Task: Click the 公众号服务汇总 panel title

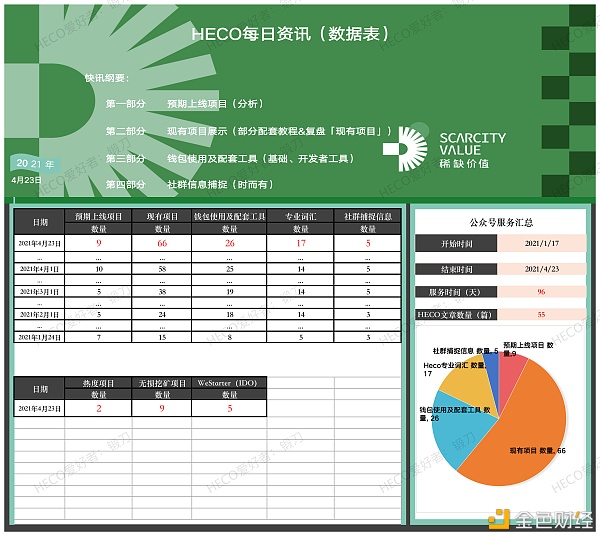Action: pyautogui.click(x=501, y=222)
